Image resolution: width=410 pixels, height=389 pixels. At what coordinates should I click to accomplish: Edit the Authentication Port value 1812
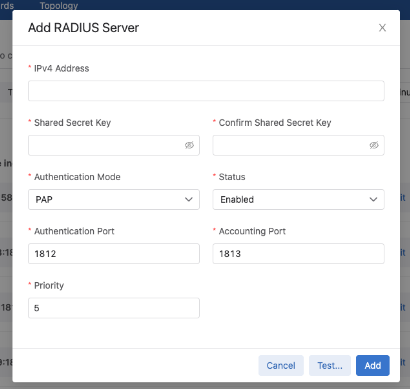tap(114, 254)
